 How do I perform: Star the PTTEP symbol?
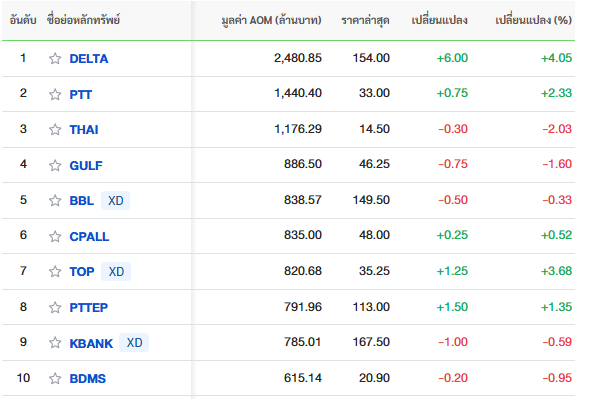(55, 307)
